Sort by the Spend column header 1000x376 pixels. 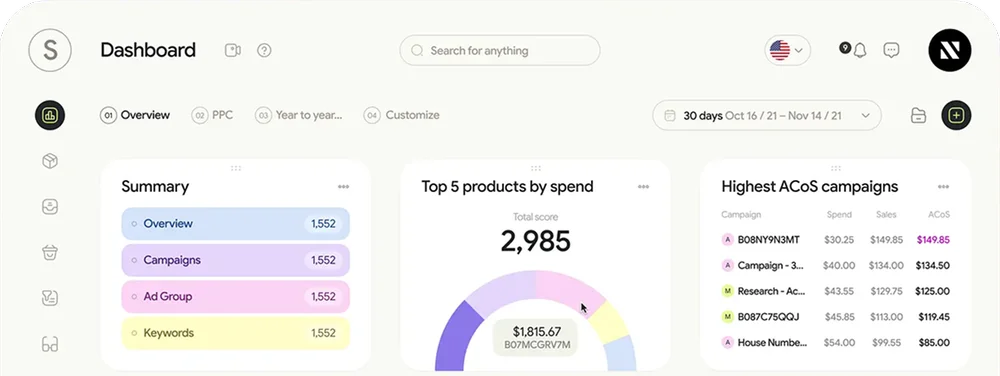coord(839,215)
